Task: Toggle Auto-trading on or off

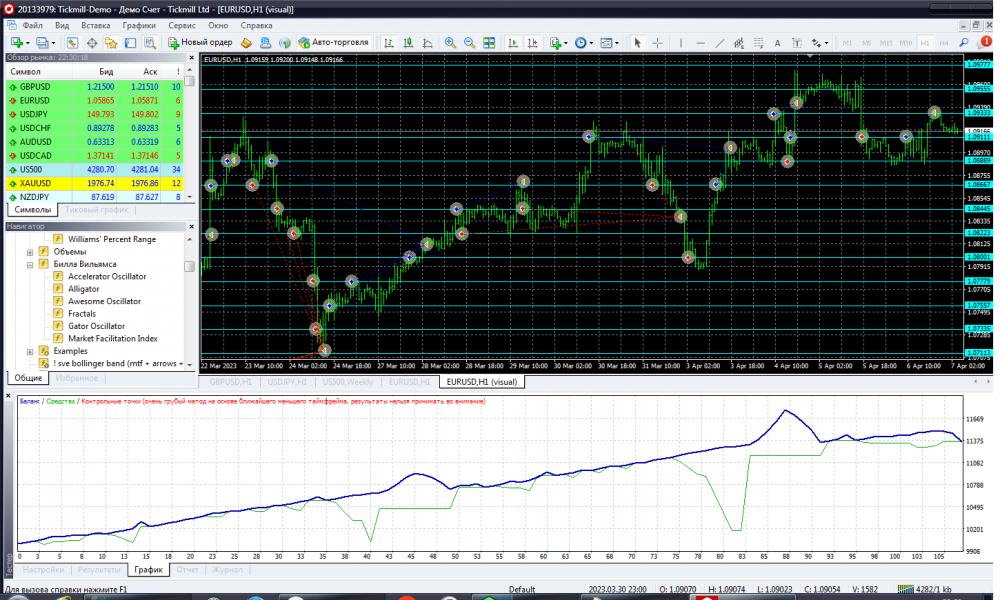Action: tap(334, 43)
